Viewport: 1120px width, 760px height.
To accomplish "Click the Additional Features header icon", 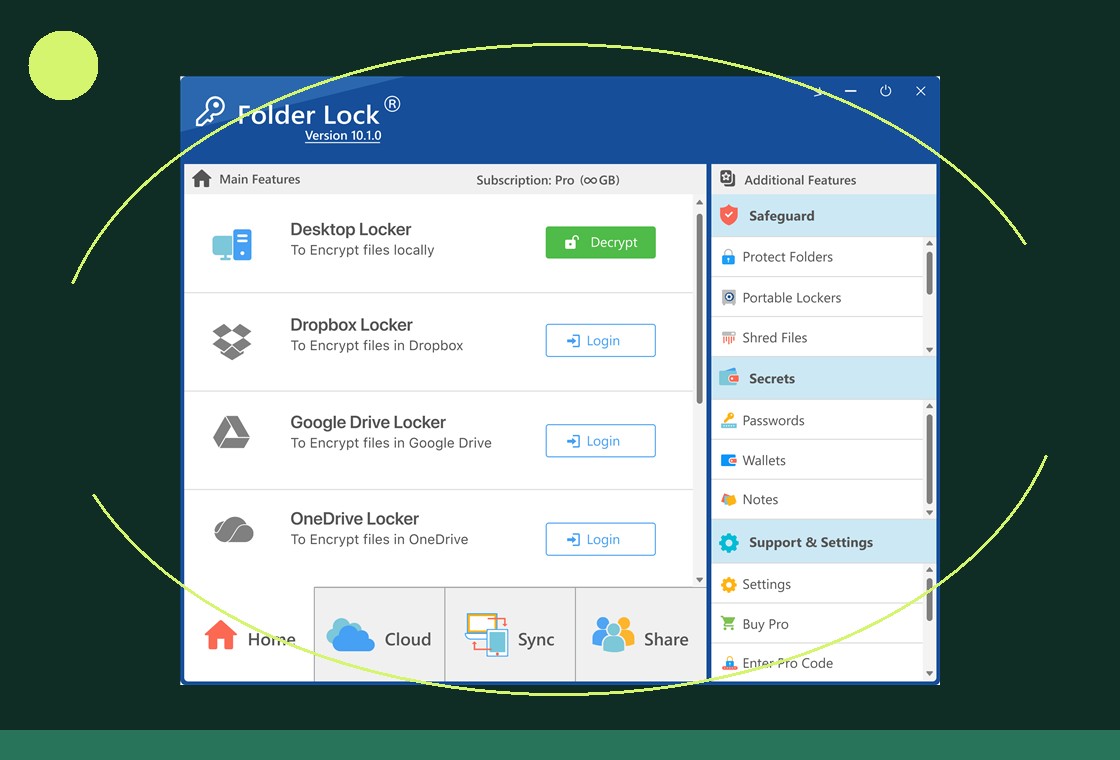I will (x=727, y=179).
